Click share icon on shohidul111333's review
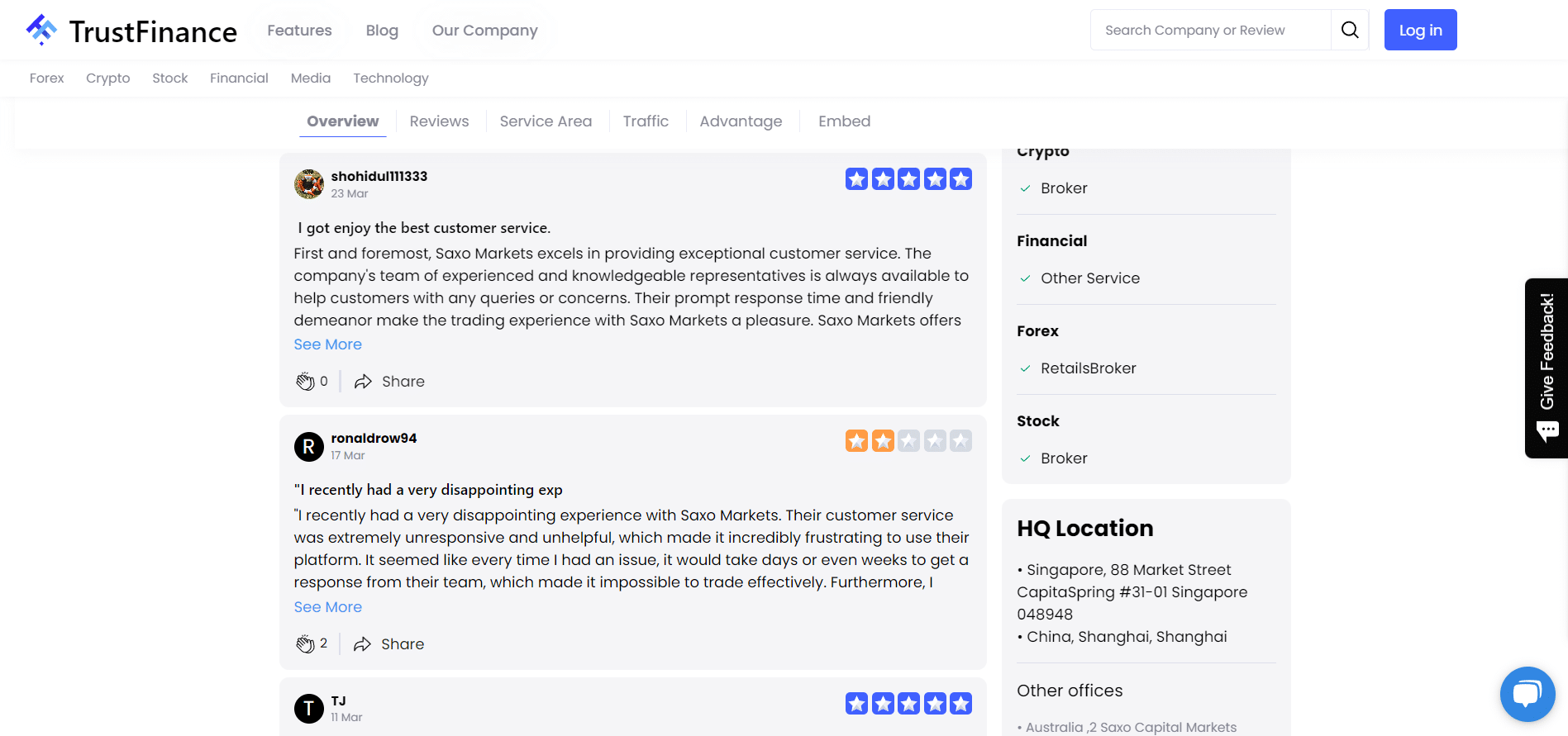Image resolution: width=1568 pixels, height=736 pixels. coord(363,382)
